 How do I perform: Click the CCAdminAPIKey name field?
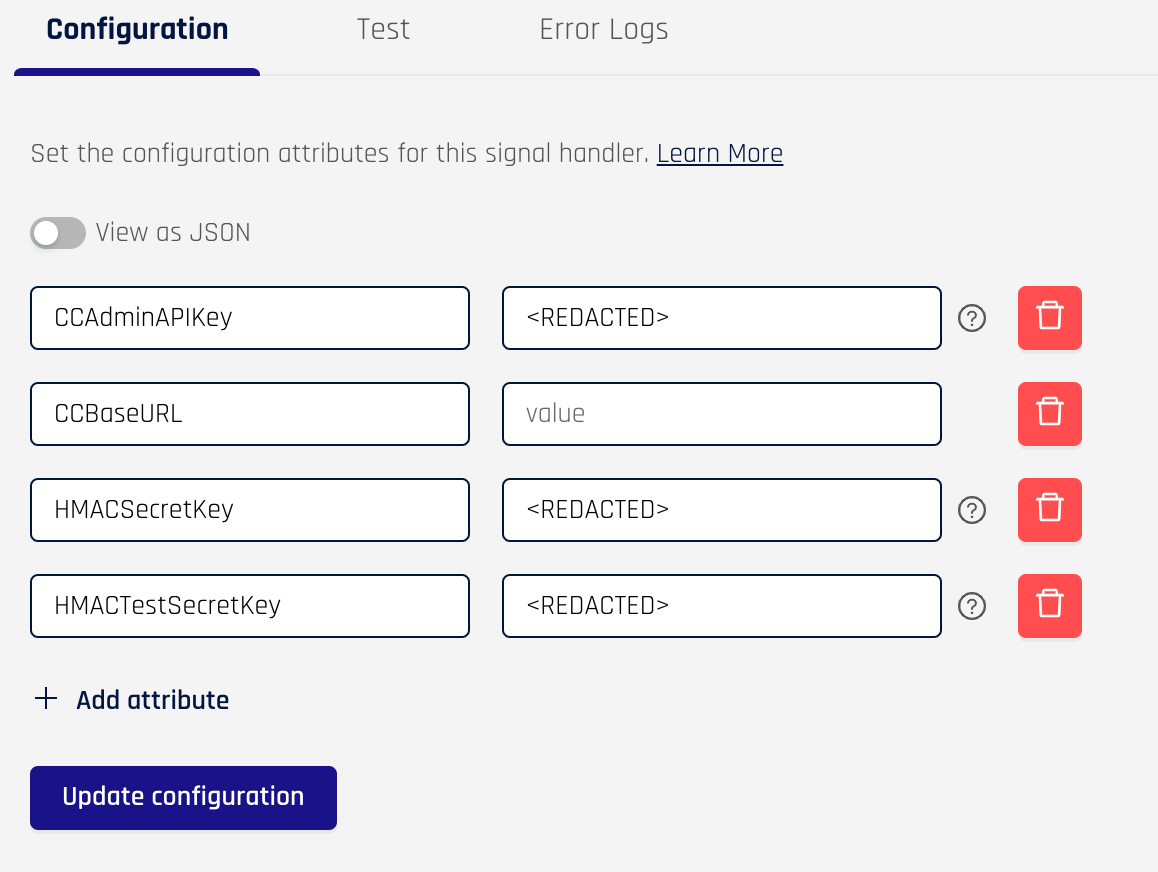coord(250,318)
